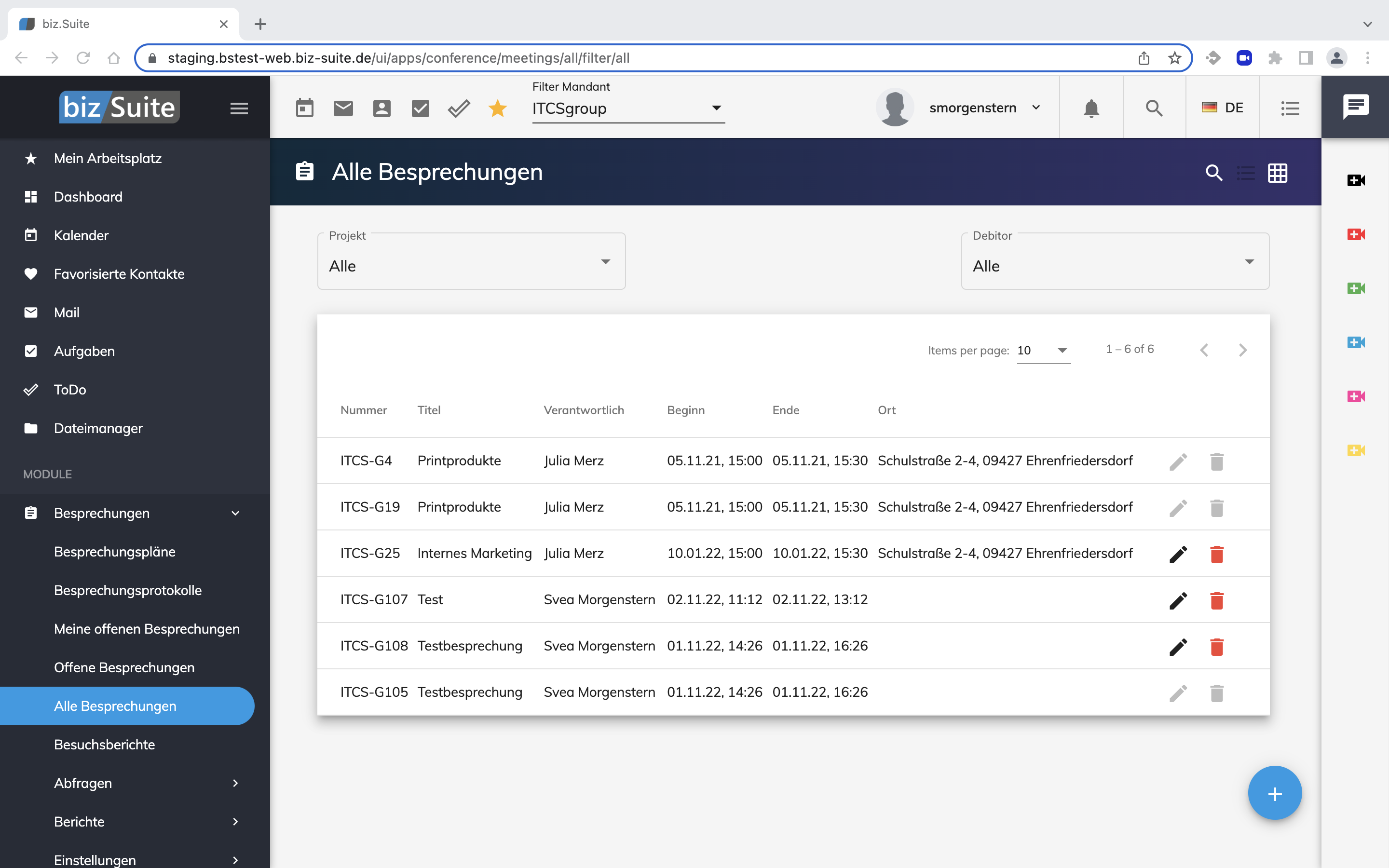Select Internes Marketing title cell

coord(474,554)
